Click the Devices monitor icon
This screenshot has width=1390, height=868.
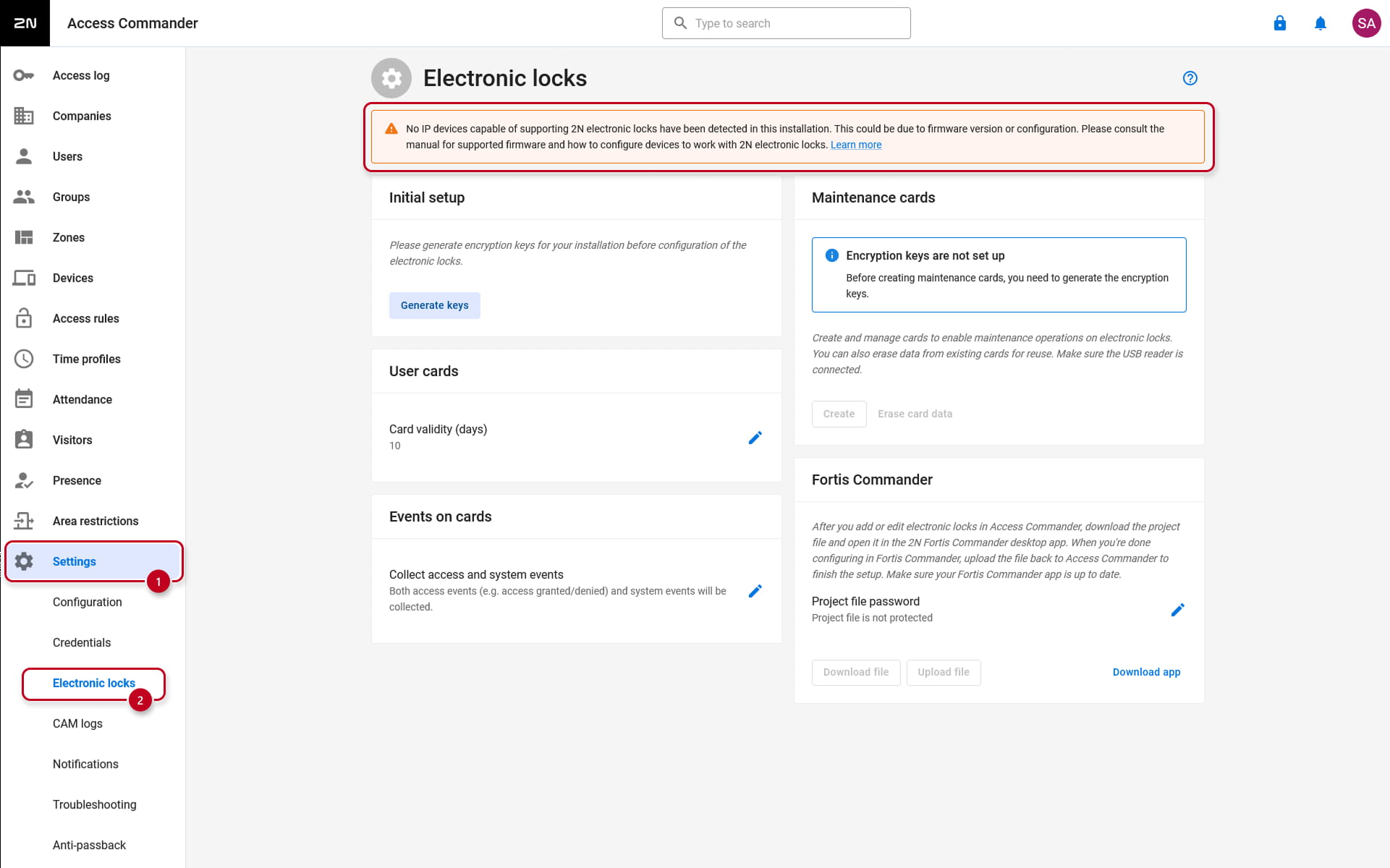[24, 278]
